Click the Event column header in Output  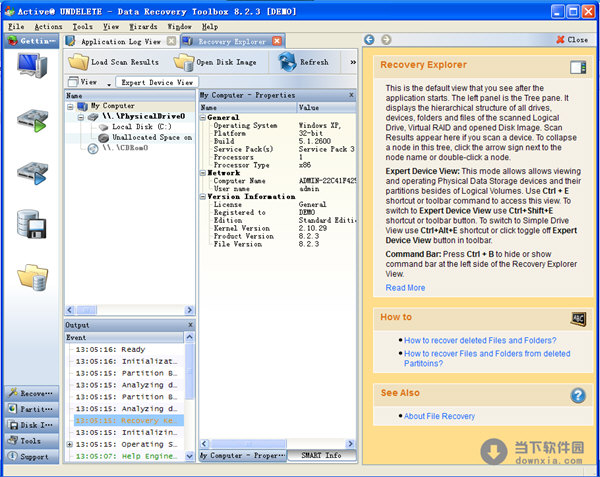(124, 337)
